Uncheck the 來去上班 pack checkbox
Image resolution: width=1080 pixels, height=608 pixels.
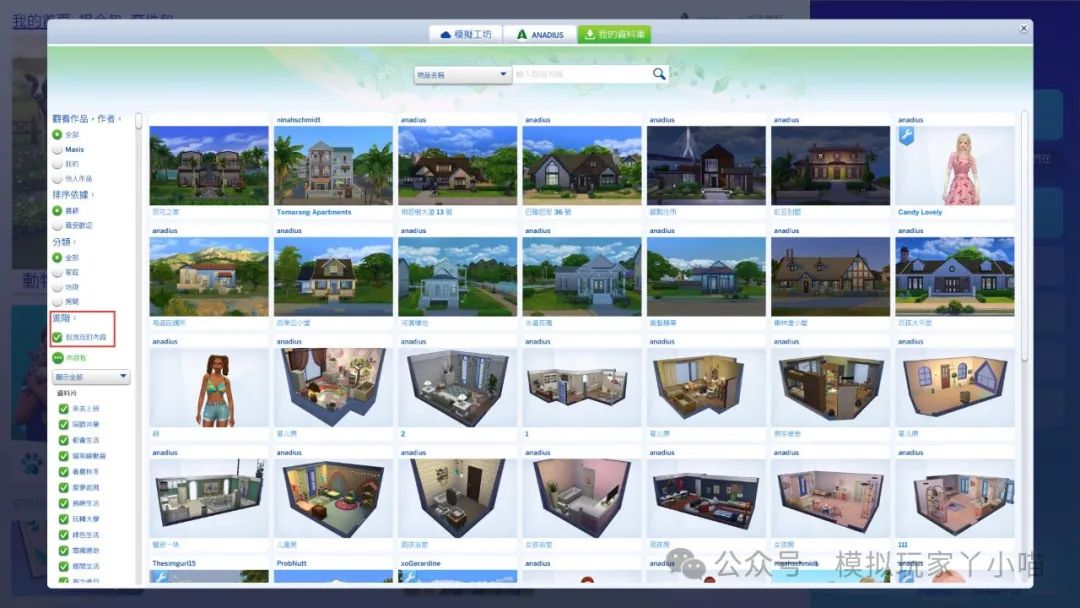pyautogui.click(x=63, y=409)
